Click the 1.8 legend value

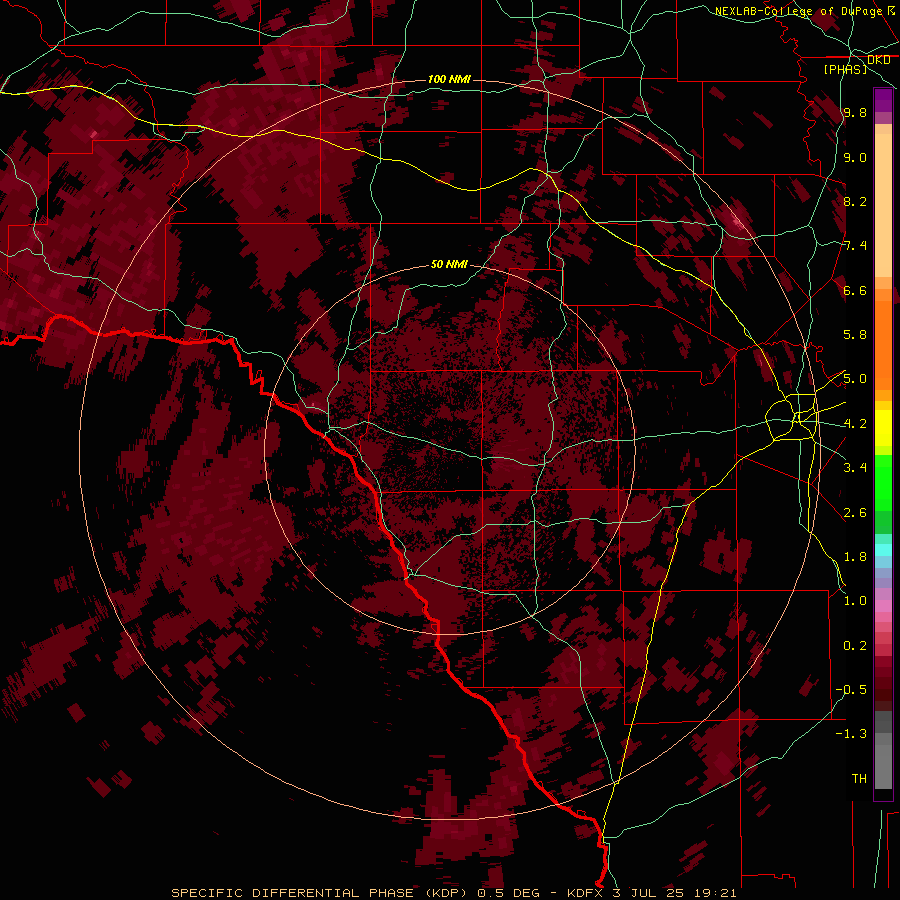coord(855,557)
